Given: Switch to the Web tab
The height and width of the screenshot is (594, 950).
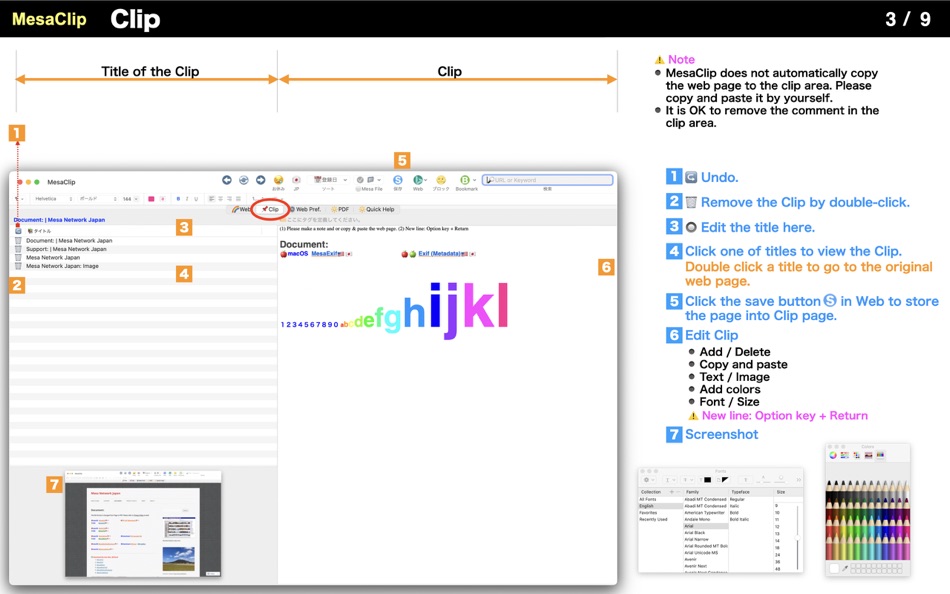Looking at the screenshot, I should (x=241, y=209).
